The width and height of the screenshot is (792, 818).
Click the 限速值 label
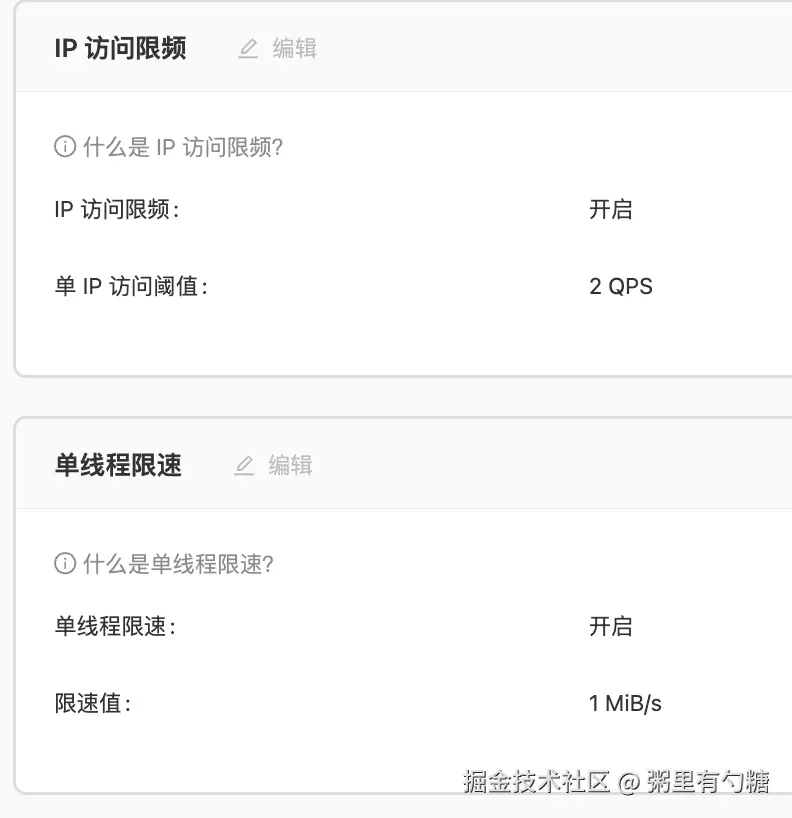pos(92,703)
